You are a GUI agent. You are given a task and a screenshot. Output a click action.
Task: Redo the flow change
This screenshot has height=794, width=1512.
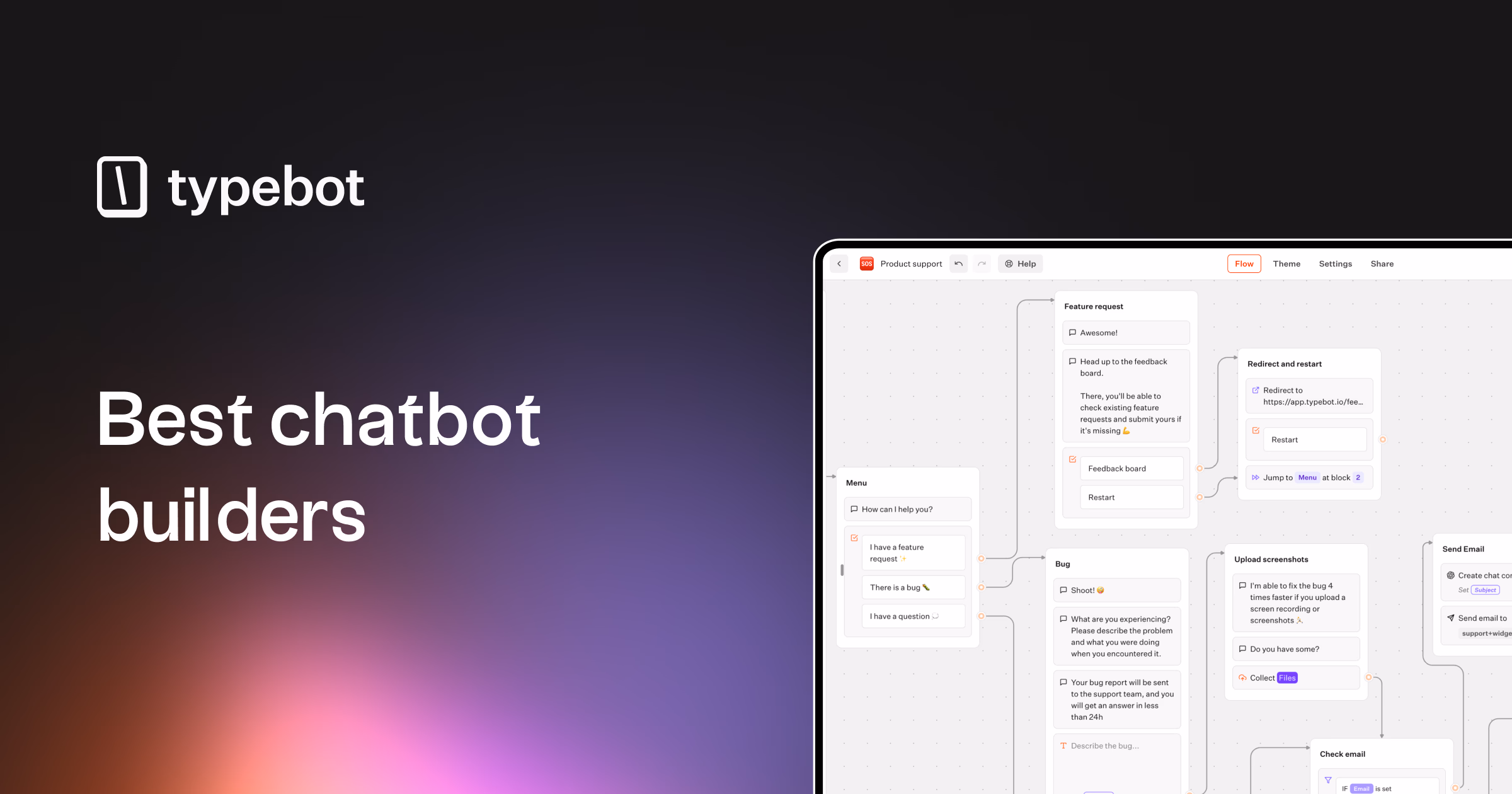coord(982,264)
